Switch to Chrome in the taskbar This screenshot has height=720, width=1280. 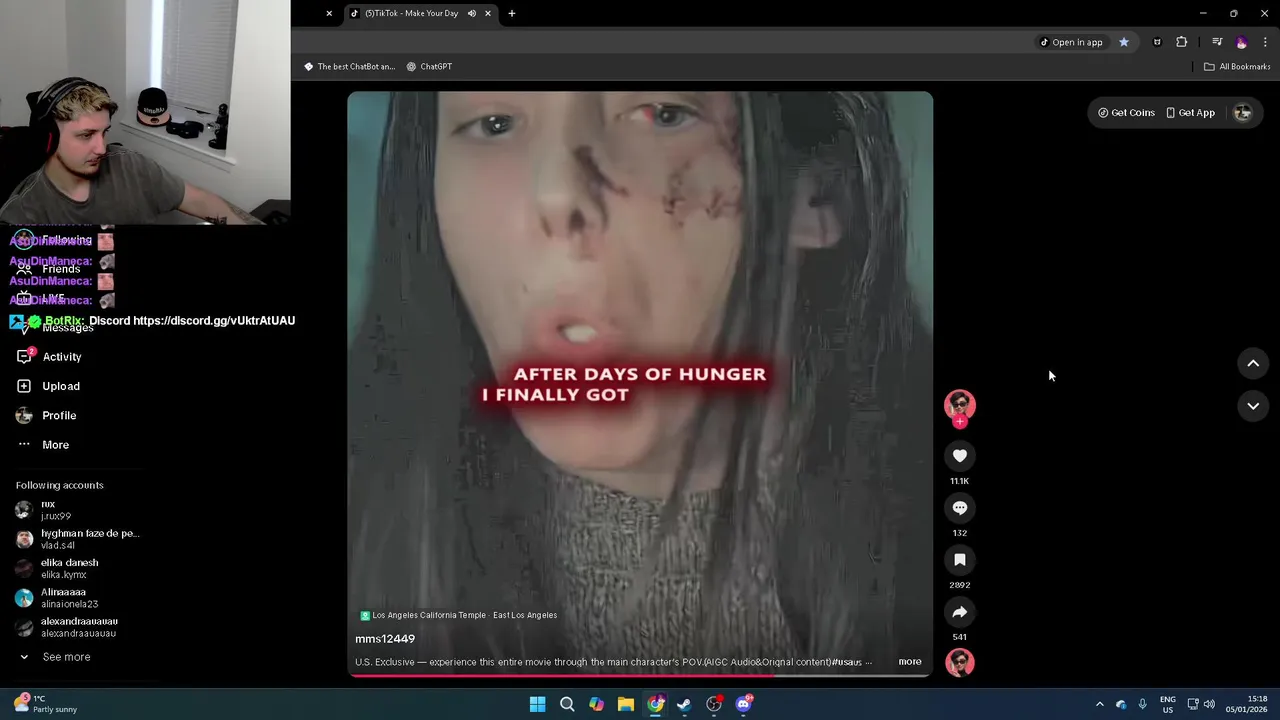(655, 704)
